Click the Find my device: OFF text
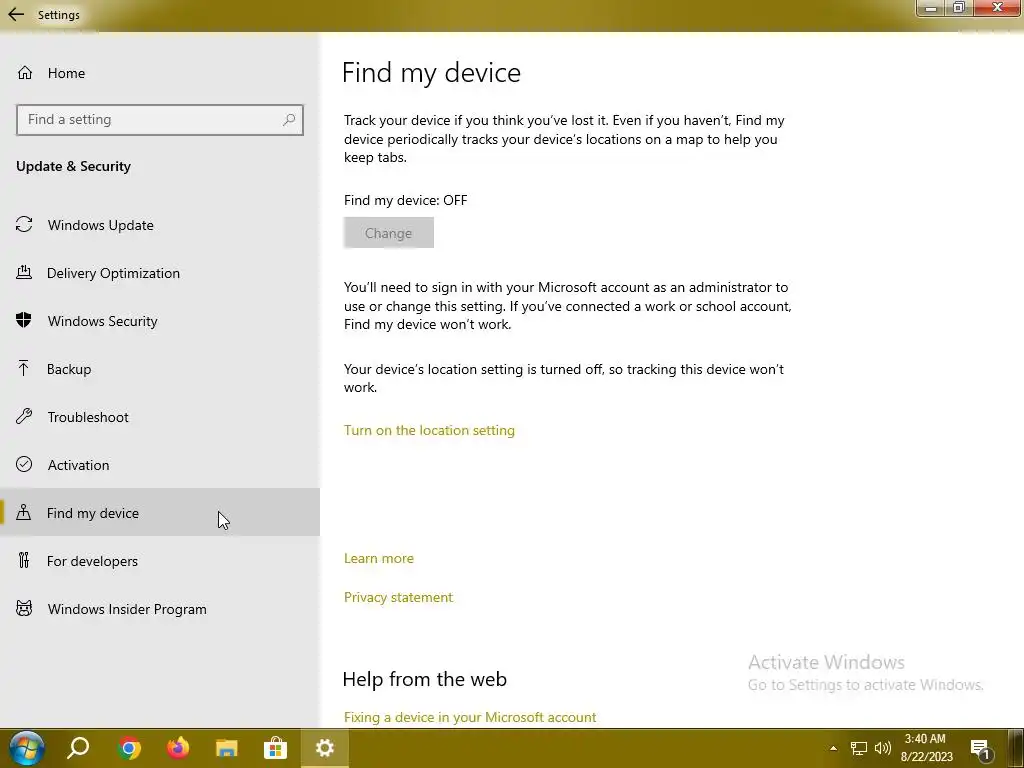Viewport: 1024px width, 768px height. (406, 200)
